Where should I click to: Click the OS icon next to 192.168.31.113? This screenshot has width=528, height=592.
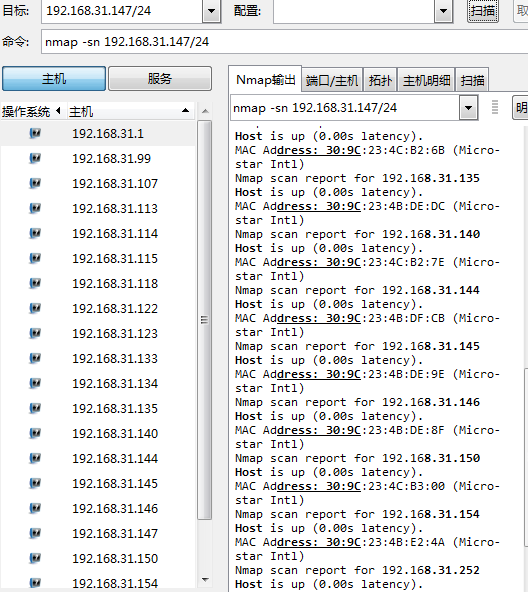tap(35, 208)
